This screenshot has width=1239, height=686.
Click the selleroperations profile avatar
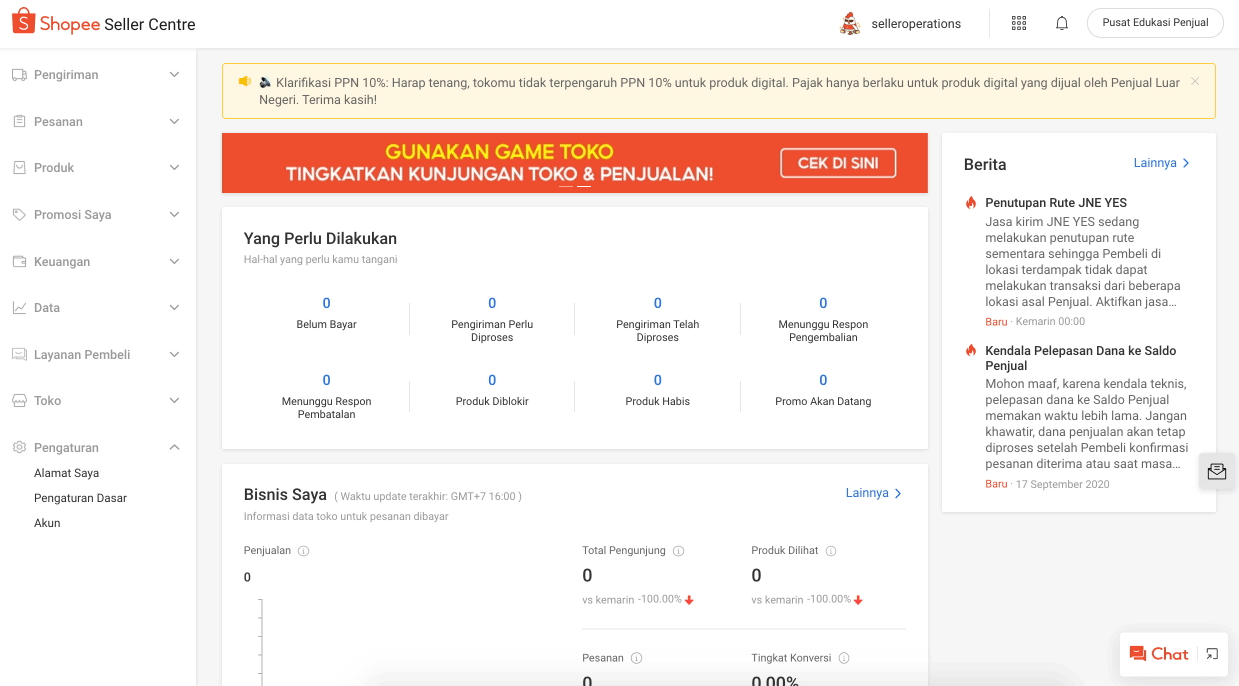point(850,23)
